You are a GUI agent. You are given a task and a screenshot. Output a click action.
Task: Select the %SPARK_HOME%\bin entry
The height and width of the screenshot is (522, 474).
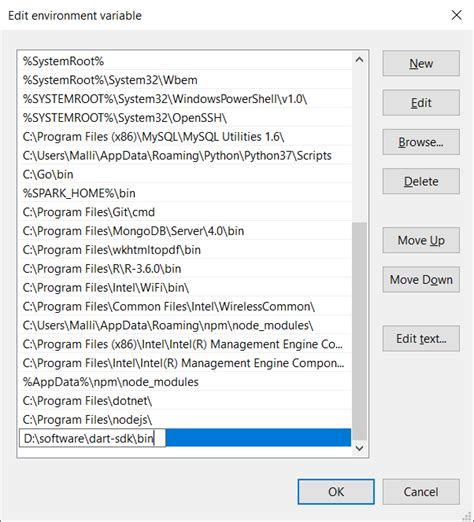(x=185, y=193)
